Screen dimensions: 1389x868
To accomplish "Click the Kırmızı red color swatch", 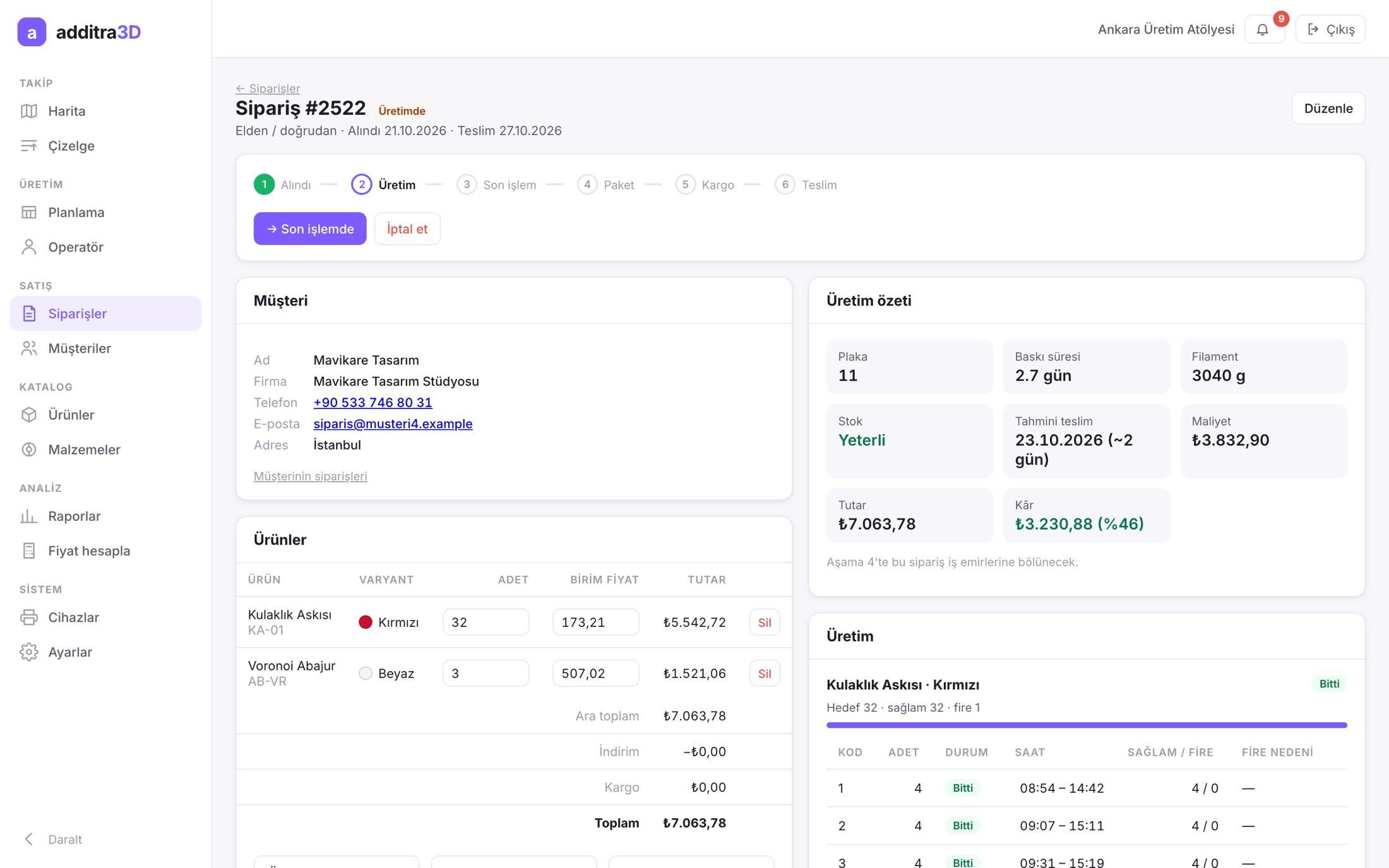I will tap(366, 622).
